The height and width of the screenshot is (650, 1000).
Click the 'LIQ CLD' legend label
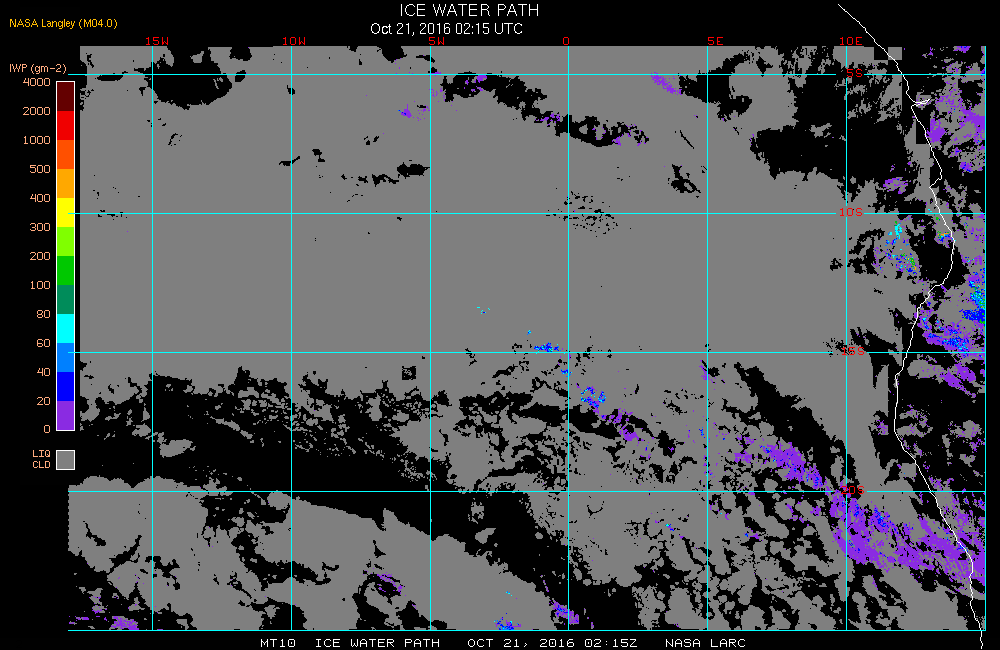point(41,459)
